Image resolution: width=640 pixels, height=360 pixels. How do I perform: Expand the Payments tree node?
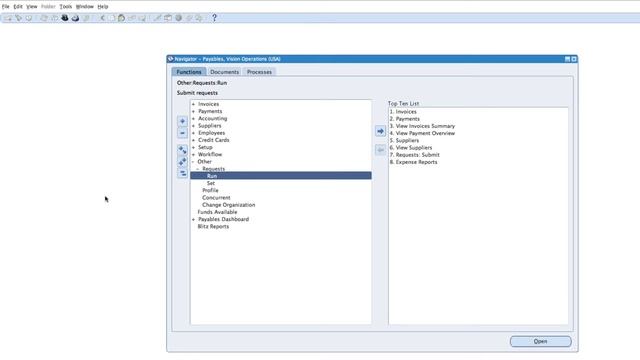[x=193, y=111]
